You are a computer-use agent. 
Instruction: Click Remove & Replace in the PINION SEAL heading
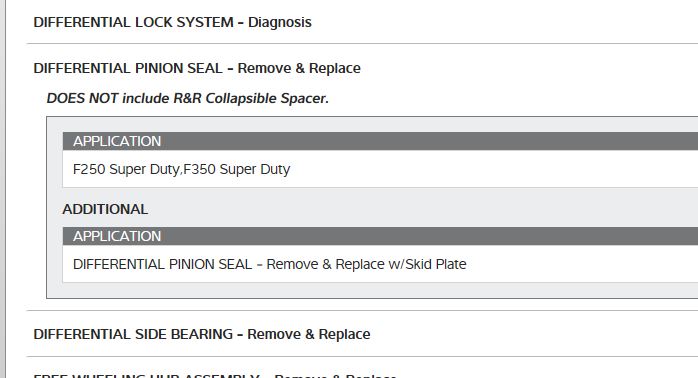coord(299,68)
